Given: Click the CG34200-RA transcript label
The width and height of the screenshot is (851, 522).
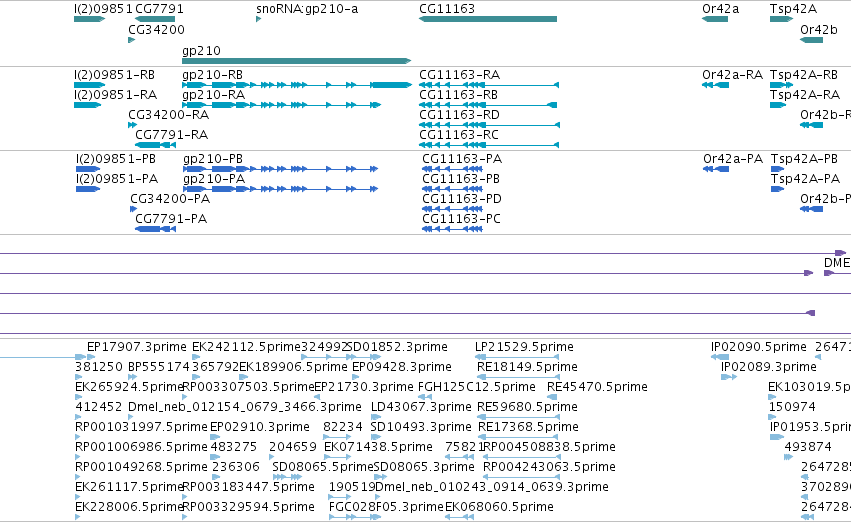Looking at the screenshot, I should [x=168, y=115].
